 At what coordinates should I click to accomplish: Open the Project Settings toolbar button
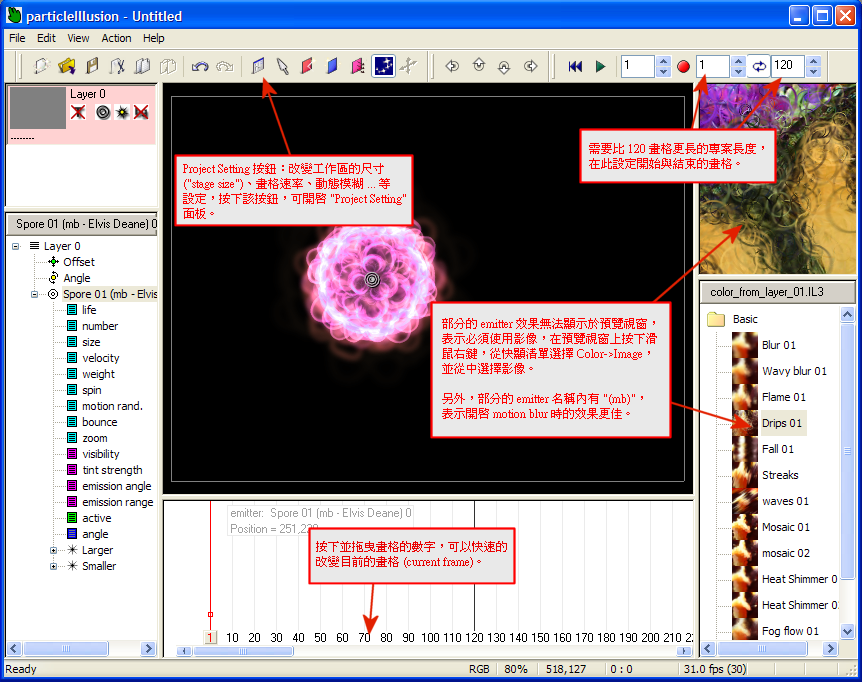pyautogui.click(x=258, y=66)
